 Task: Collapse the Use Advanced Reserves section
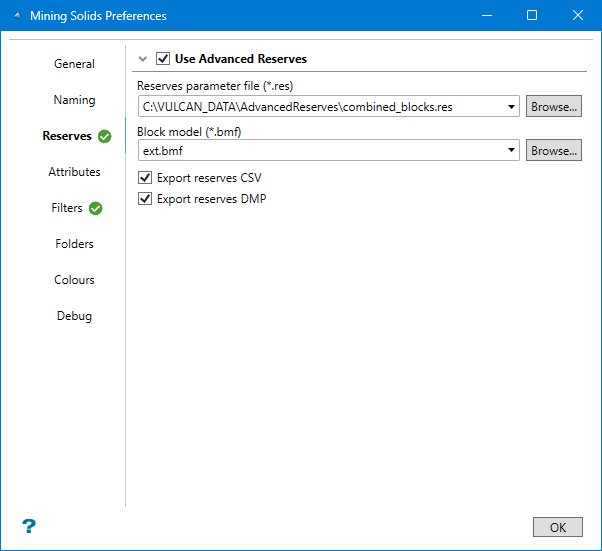coord(144,59)
